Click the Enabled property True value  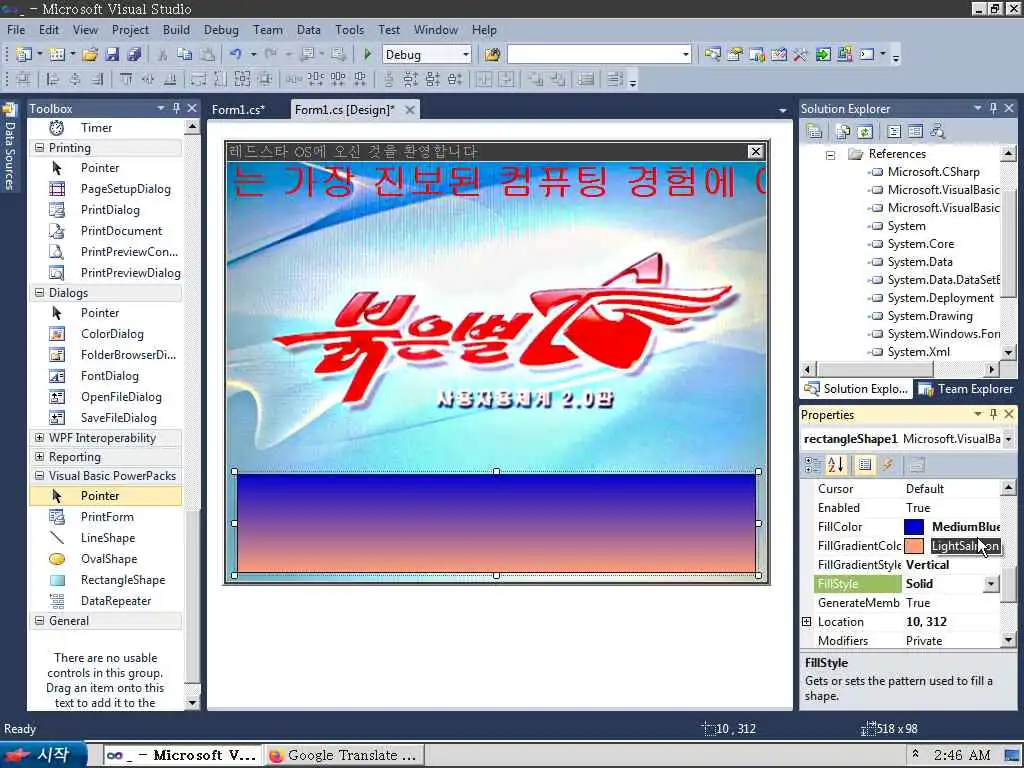tap(918, 507)
